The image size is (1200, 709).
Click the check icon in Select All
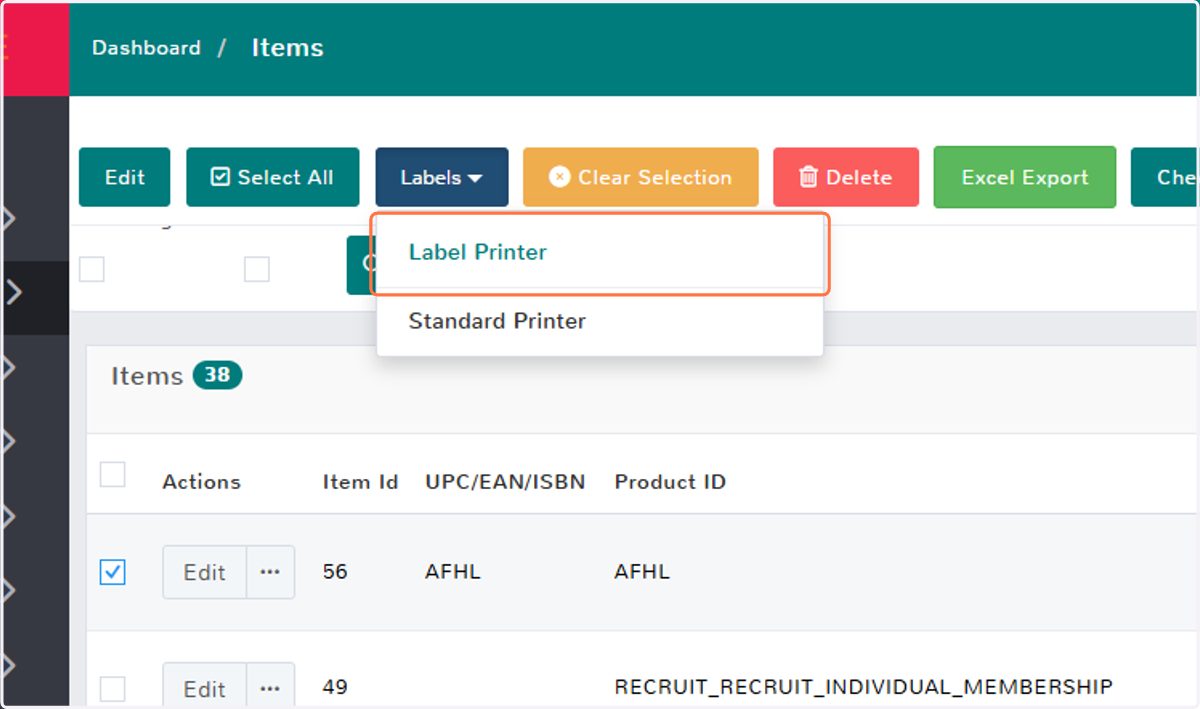coord(220,177)
